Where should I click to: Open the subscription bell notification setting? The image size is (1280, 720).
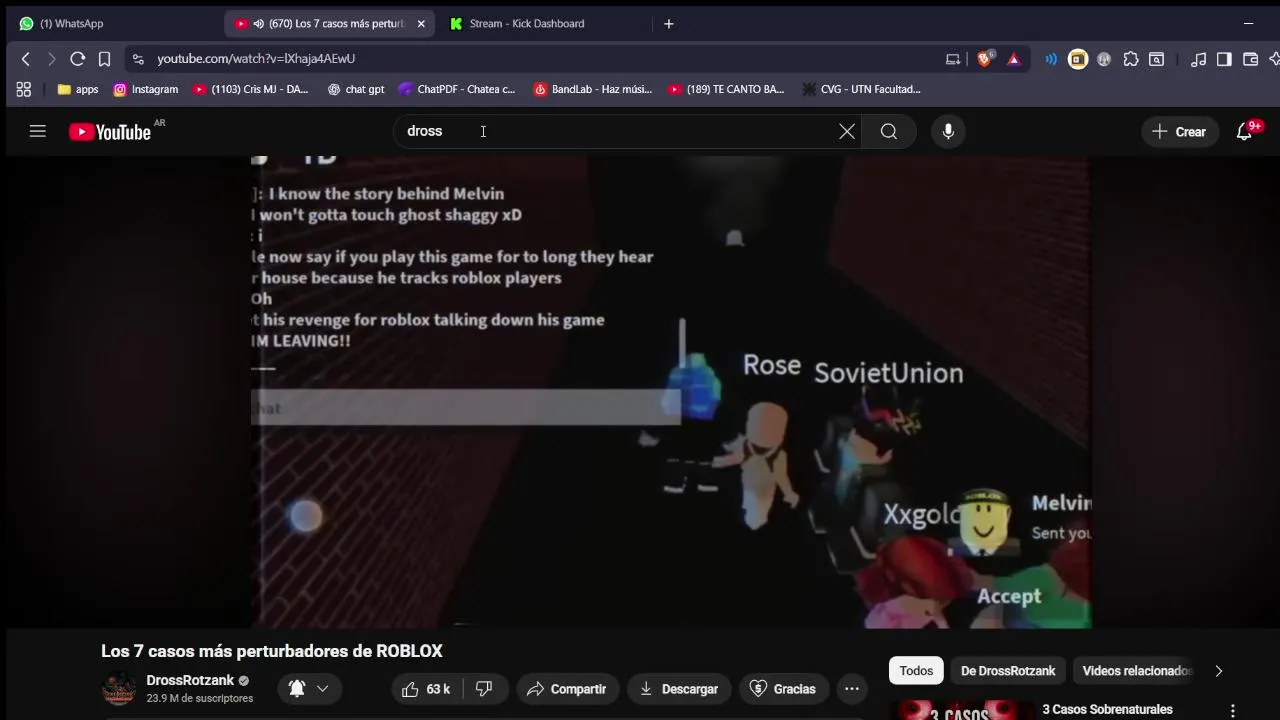click(297, 689)
